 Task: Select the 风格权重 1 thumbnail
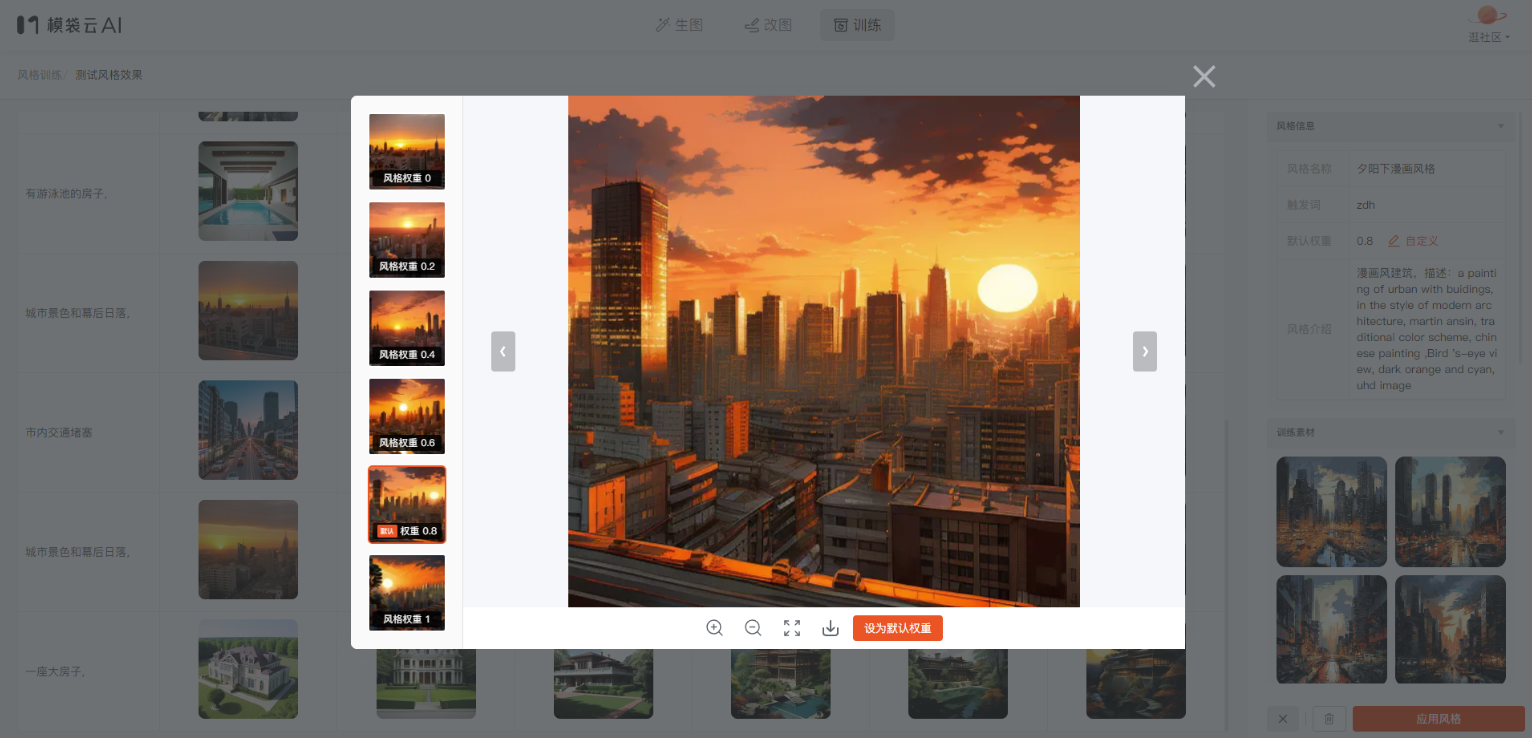click(x=407, y=592)
